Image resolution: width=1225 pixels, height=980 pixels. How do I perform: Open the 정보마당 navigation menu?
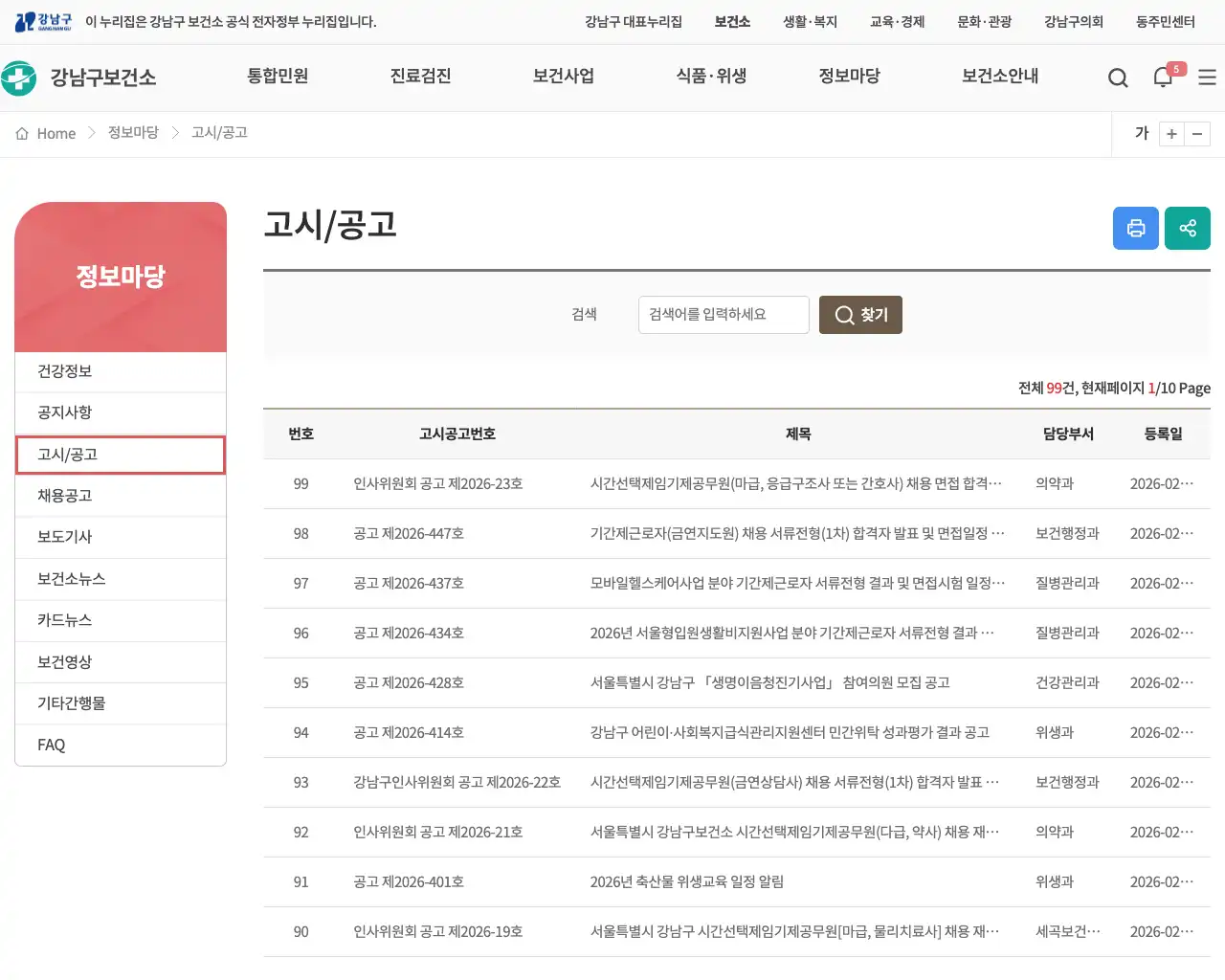click(x=850, y=78)
